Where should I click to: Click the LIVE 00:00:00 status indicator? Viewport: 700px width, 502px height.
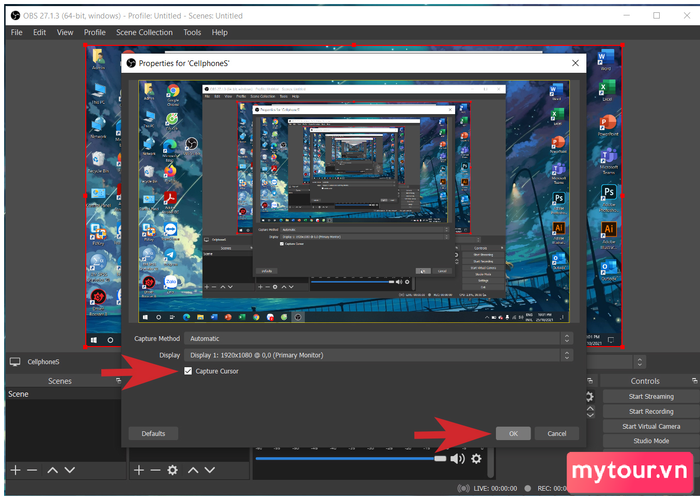[x=488, y=489]
